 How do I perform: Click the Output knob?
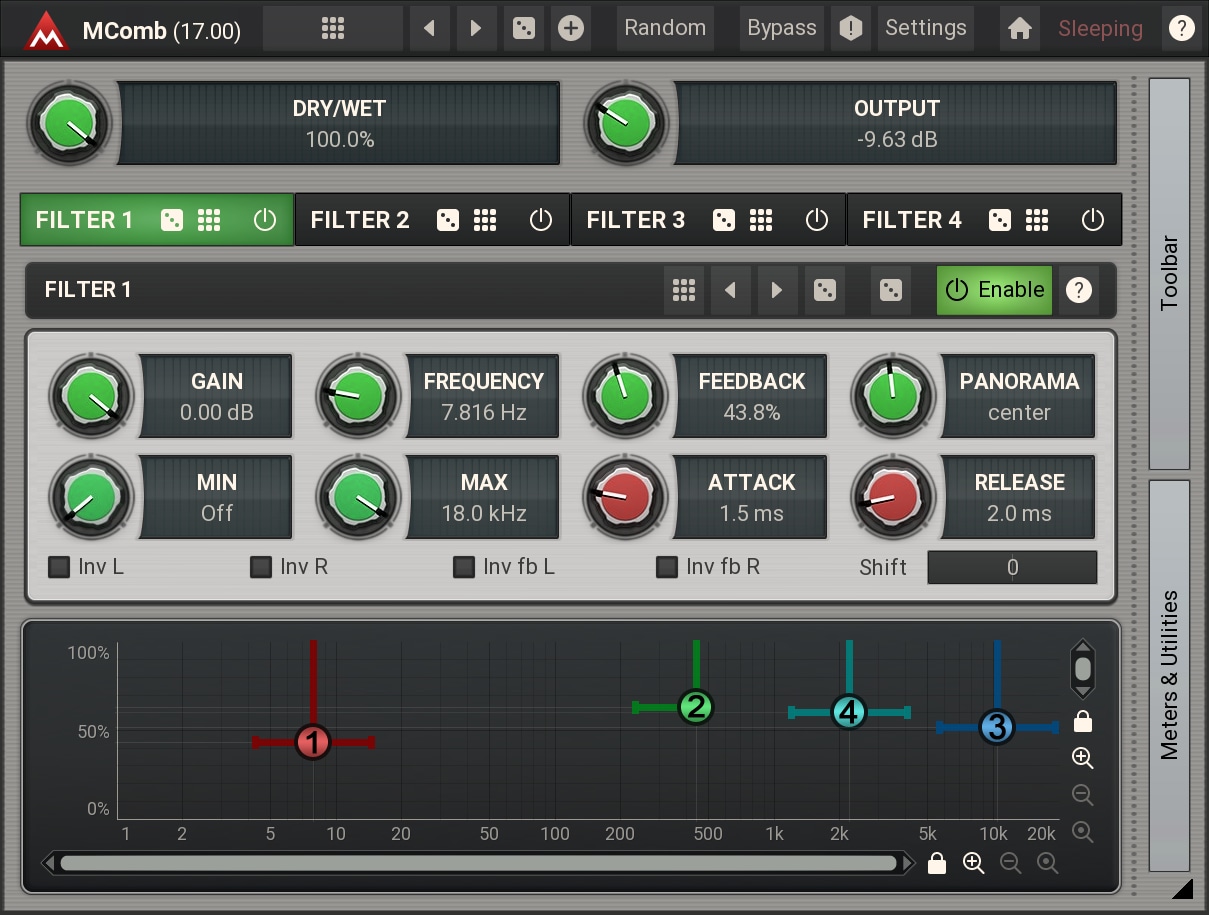626,124
